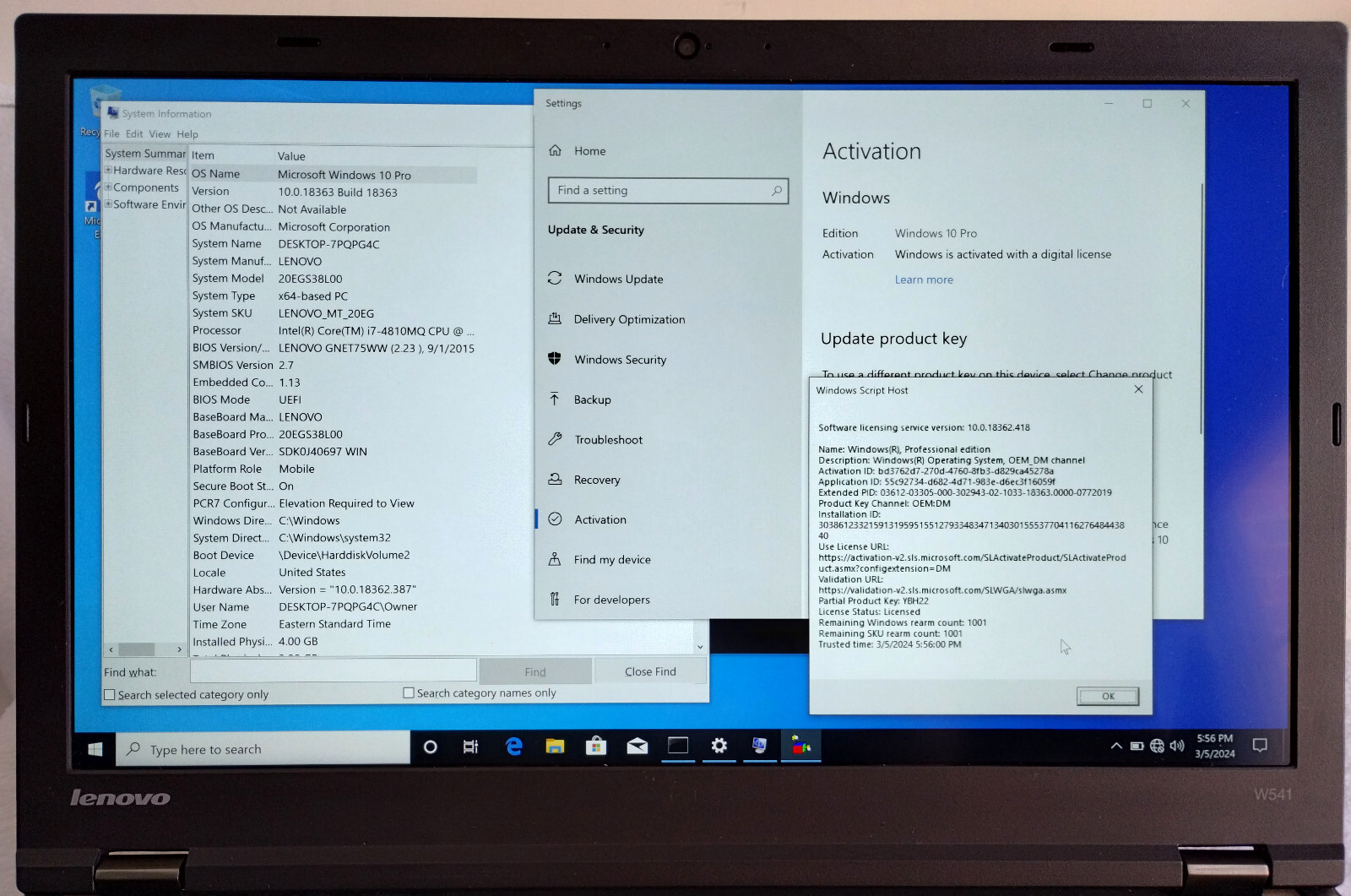The image size is (1351, 896).
Task: Switch to the System Information taskbar item
Action: 759,746
